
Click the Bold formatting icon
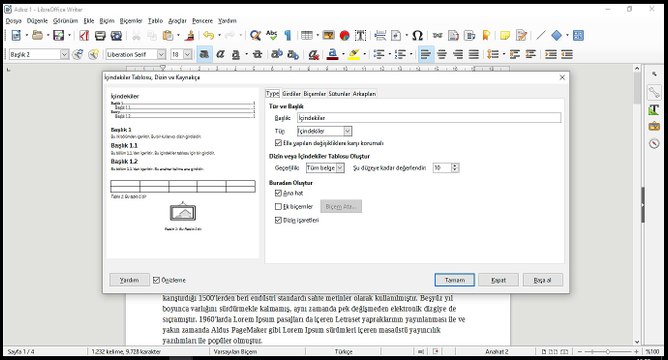pyautogui.click(x=204, y=54)
